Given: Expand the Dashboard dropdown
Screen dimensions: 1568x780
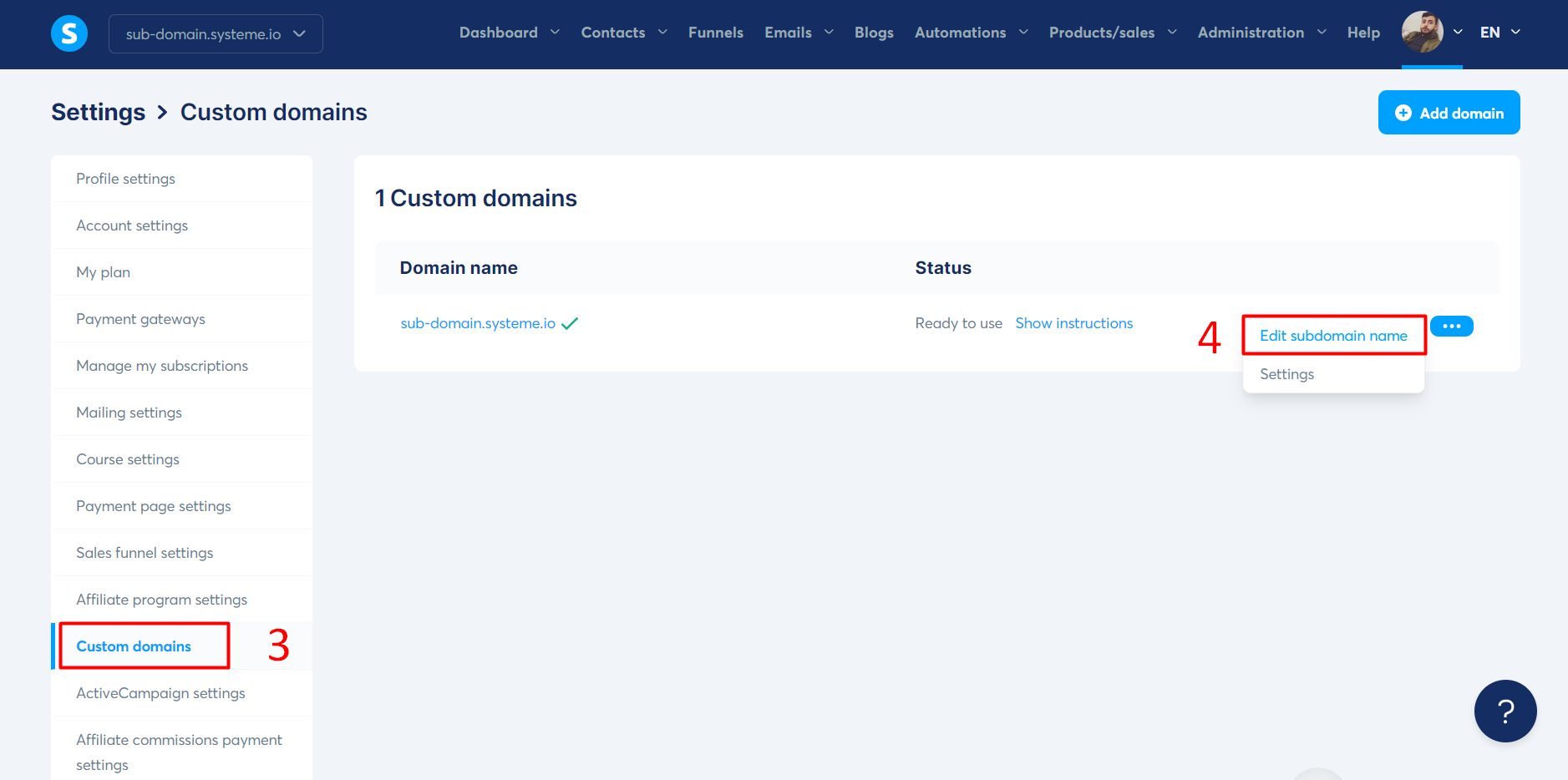Looking at the screenshot, I should coord(499,33).
